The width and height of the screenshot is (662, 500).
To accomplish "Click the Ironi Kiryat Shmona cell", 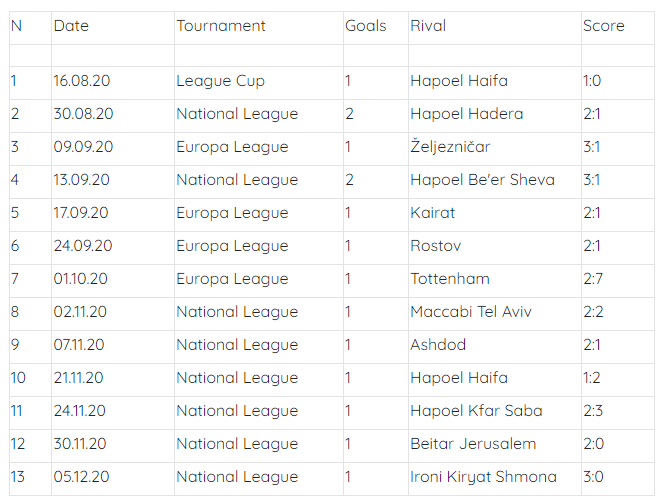I will point(483,477).
